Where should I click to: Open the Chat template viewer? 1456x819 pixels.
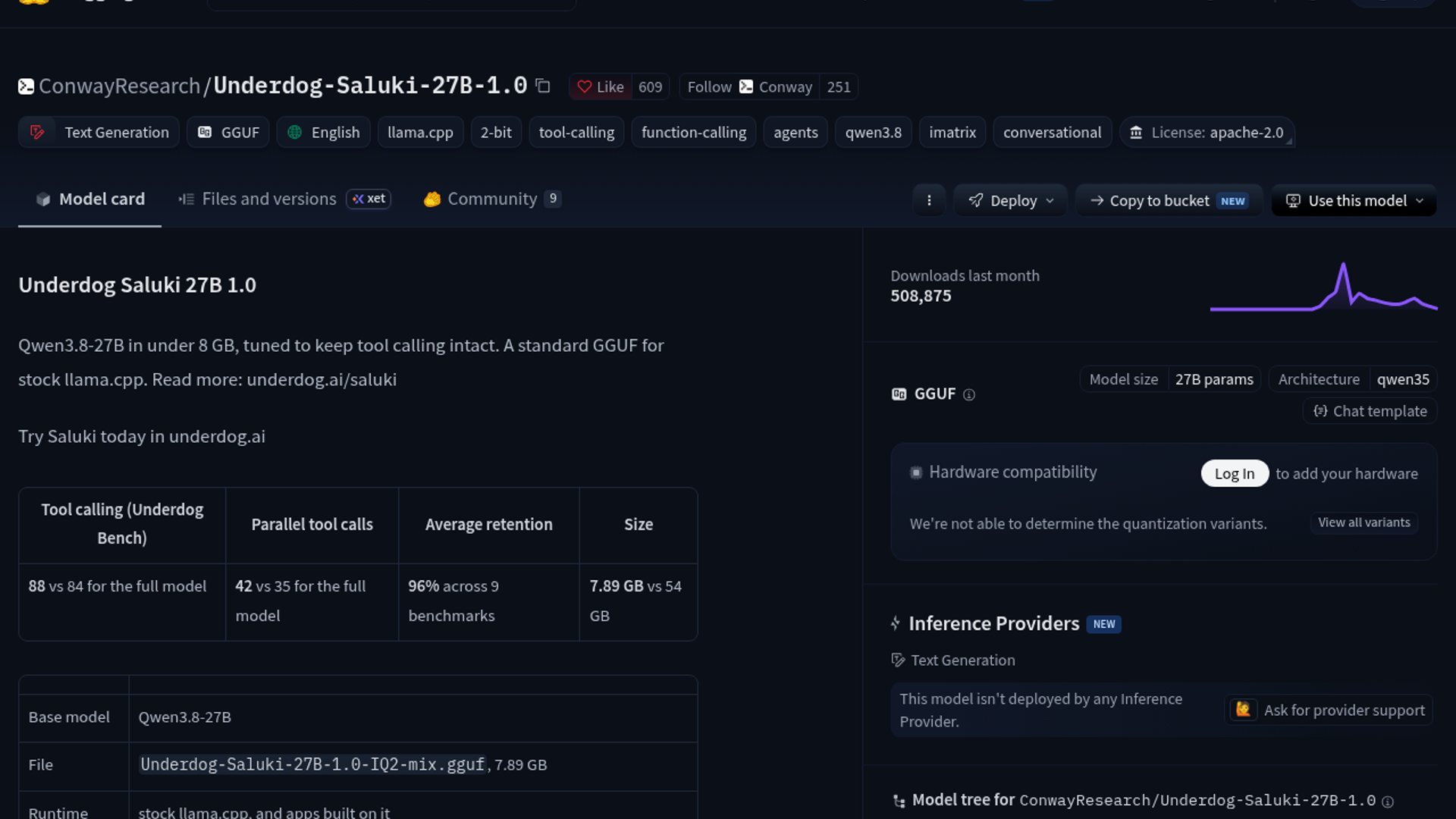tap(1370, 411)
